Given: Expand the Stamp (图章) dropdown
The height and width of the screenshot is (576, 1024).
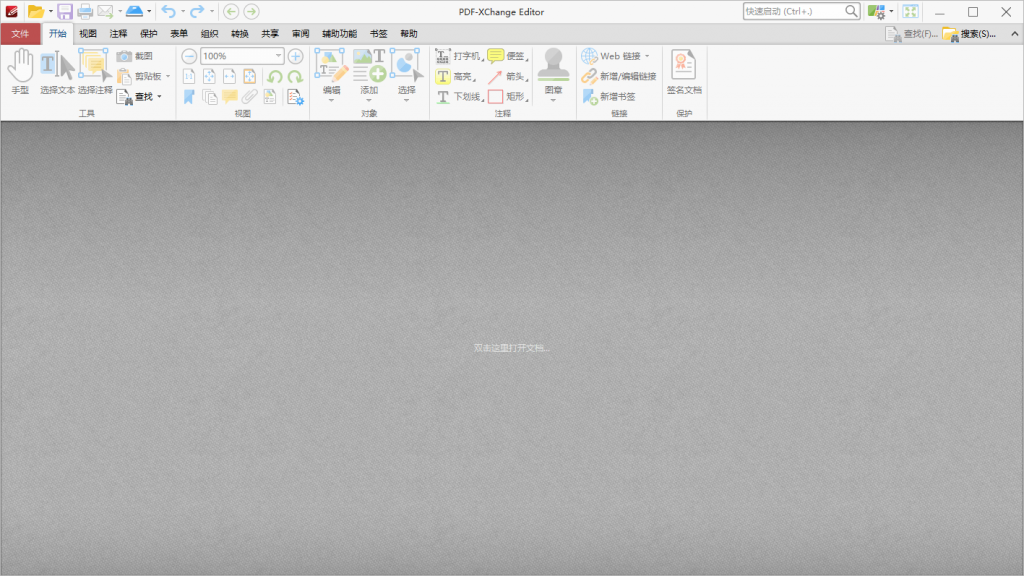Looking at the screenshot, I should [x=553, y=99].
